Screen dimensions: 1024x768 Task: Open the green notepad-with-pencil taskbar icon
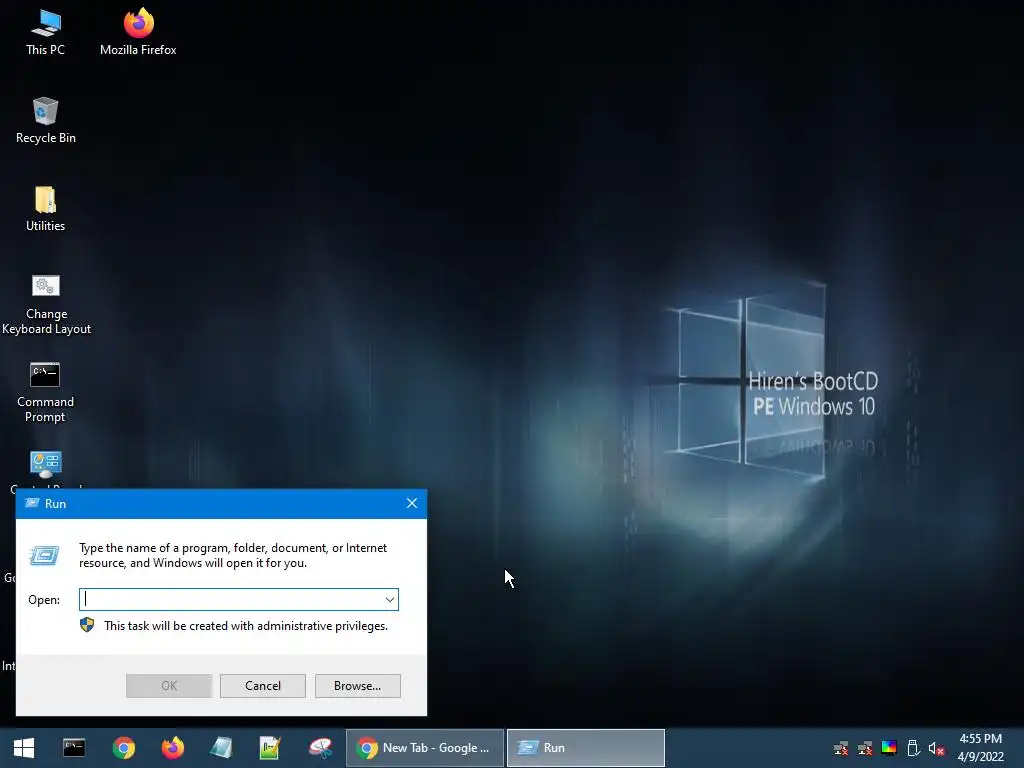tap(270, 748)
